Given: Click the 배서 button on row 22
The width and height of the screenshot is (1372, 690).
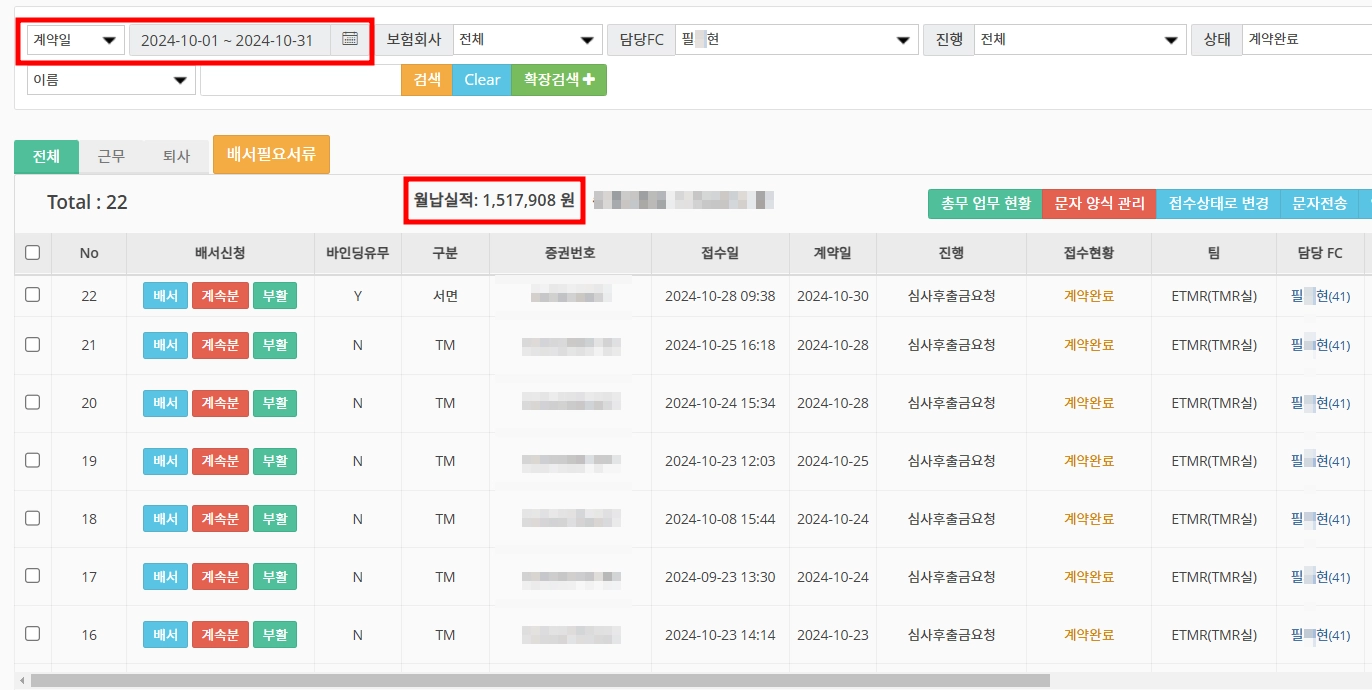Looking at the screenshot, I should click(x=164, y=295).
